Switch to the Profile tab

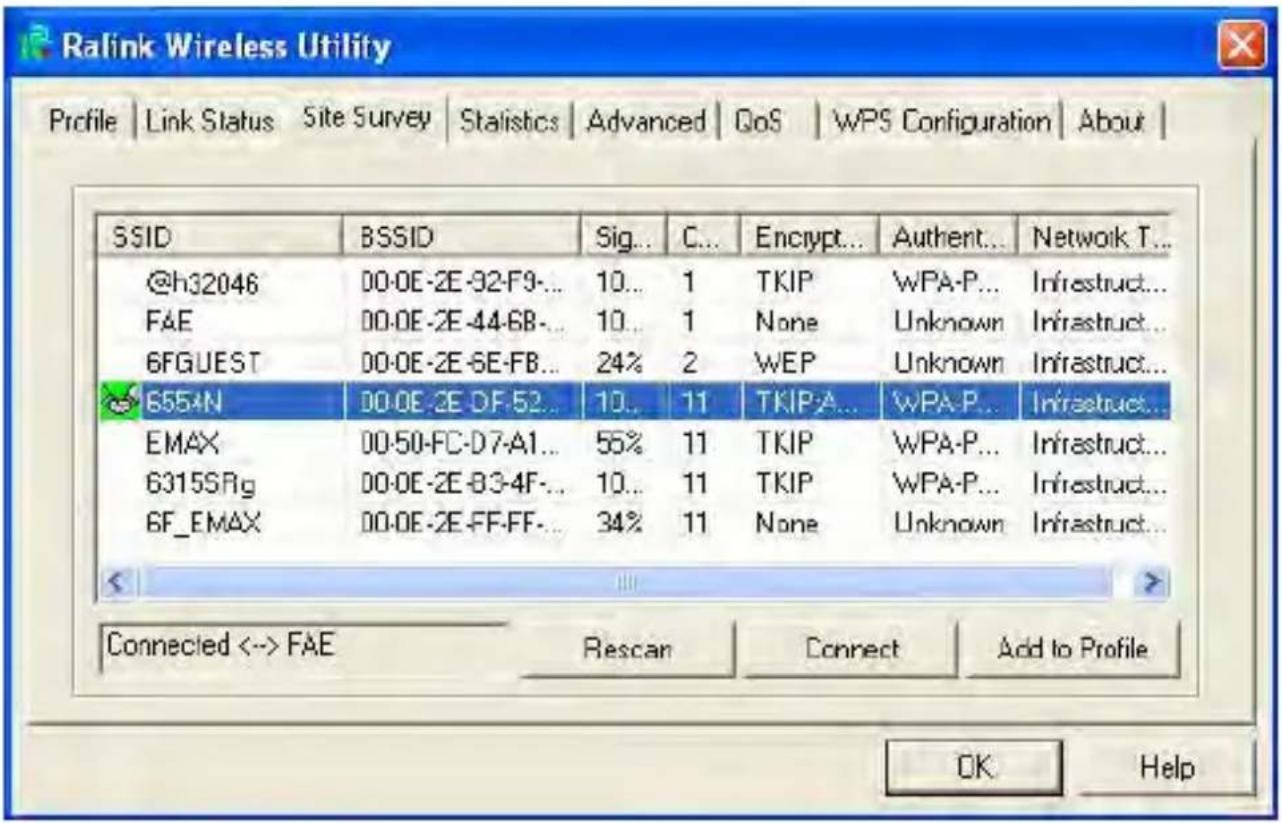click(x=83, y=122)
